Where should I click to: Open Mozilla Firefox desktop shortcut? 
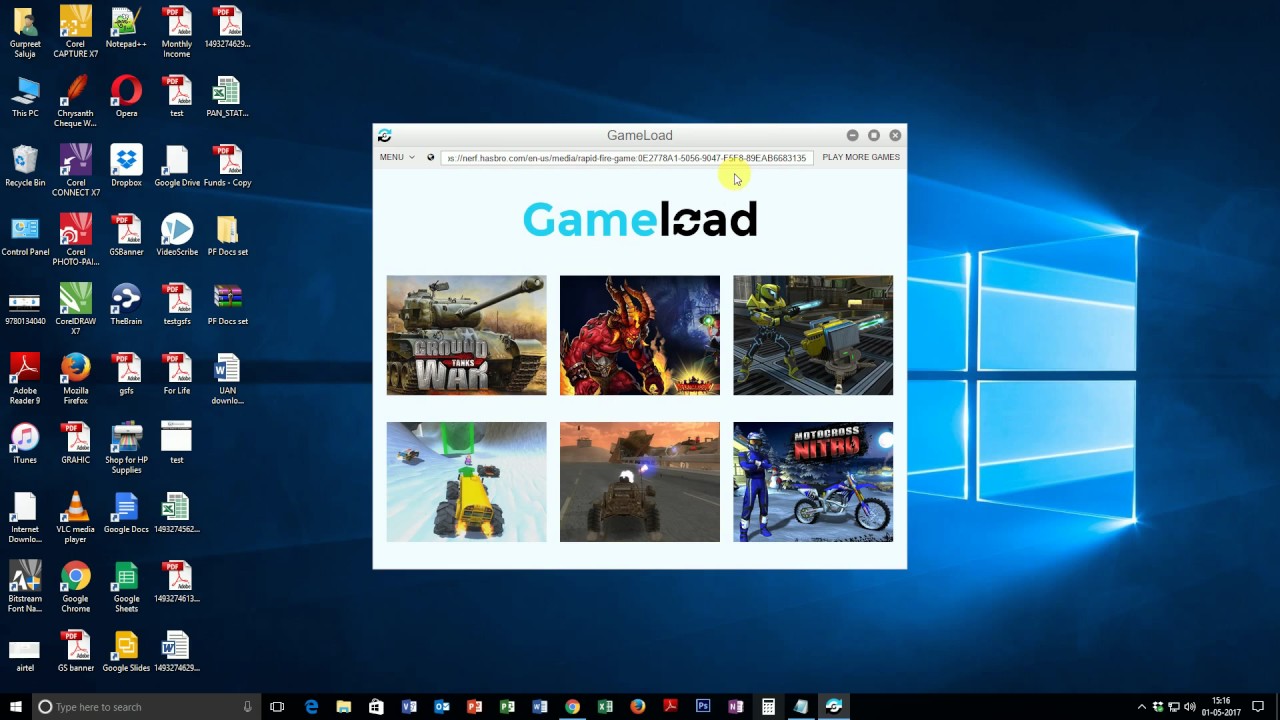point(76,378)
